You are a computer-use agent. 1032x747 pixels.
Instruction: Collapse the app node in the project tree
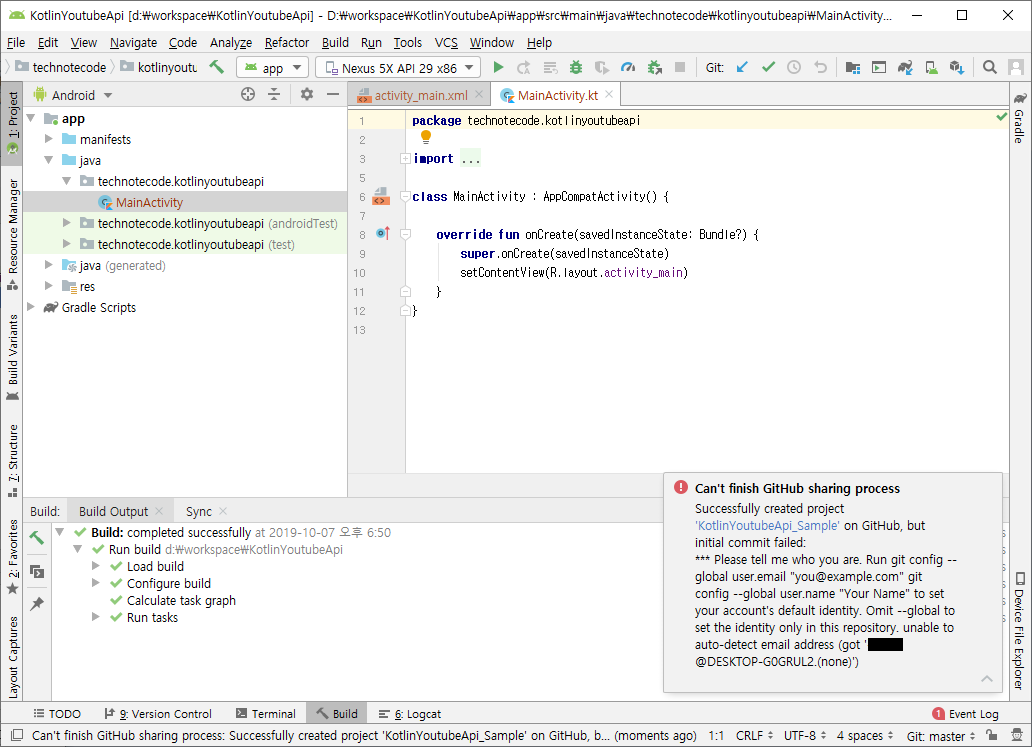[31, 118]
